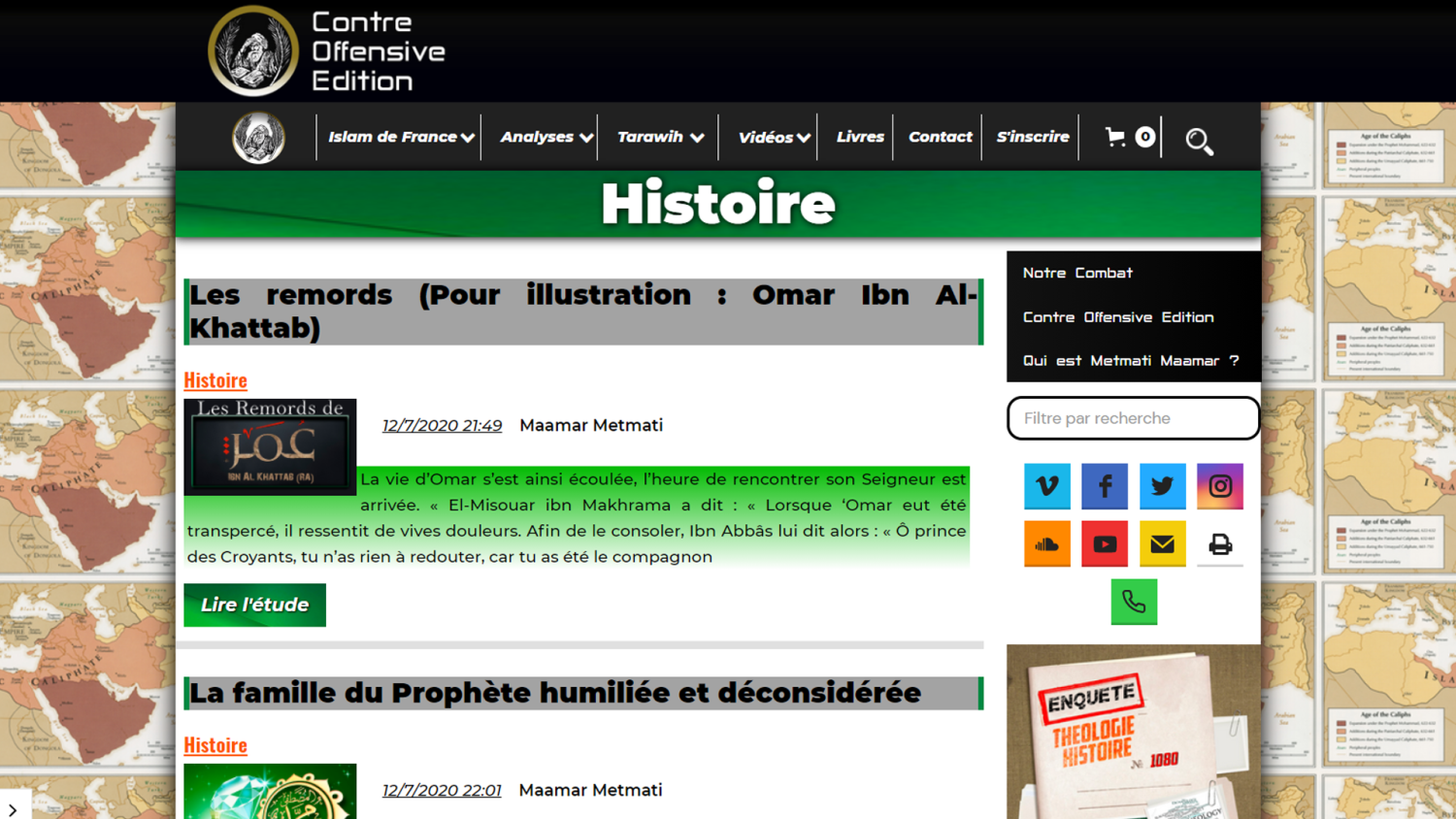Expand the Analyses dropdown menu

pyautogui.click(x=546, y=137)
